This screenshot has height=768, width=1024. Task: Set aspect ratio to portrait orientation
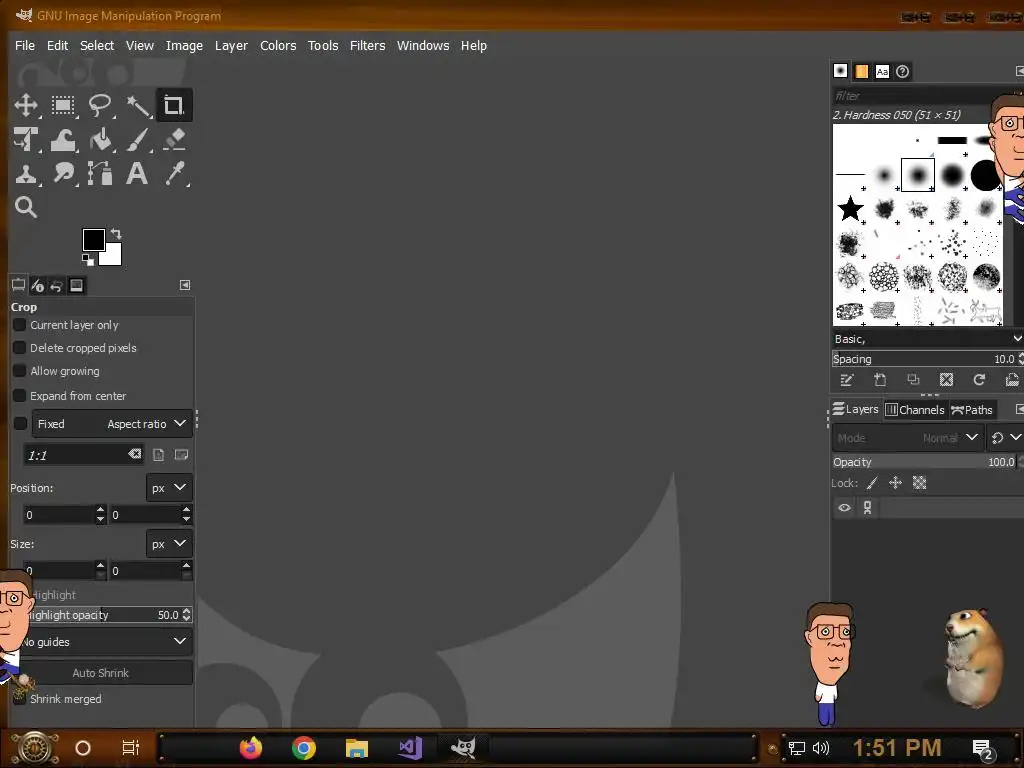159,455
